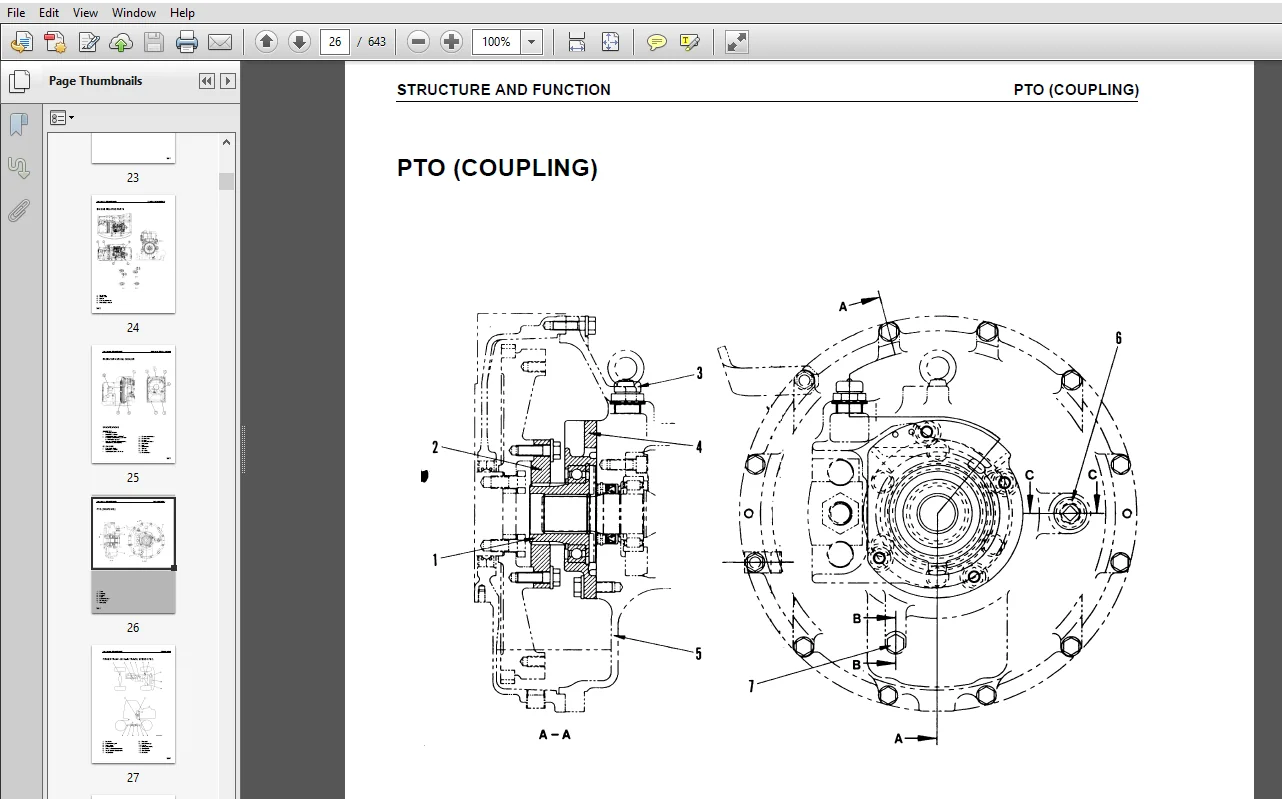Viewport: 1282px width, 799px height.
Task: Select page 25 thumbnail
Action: click(133, 404)
